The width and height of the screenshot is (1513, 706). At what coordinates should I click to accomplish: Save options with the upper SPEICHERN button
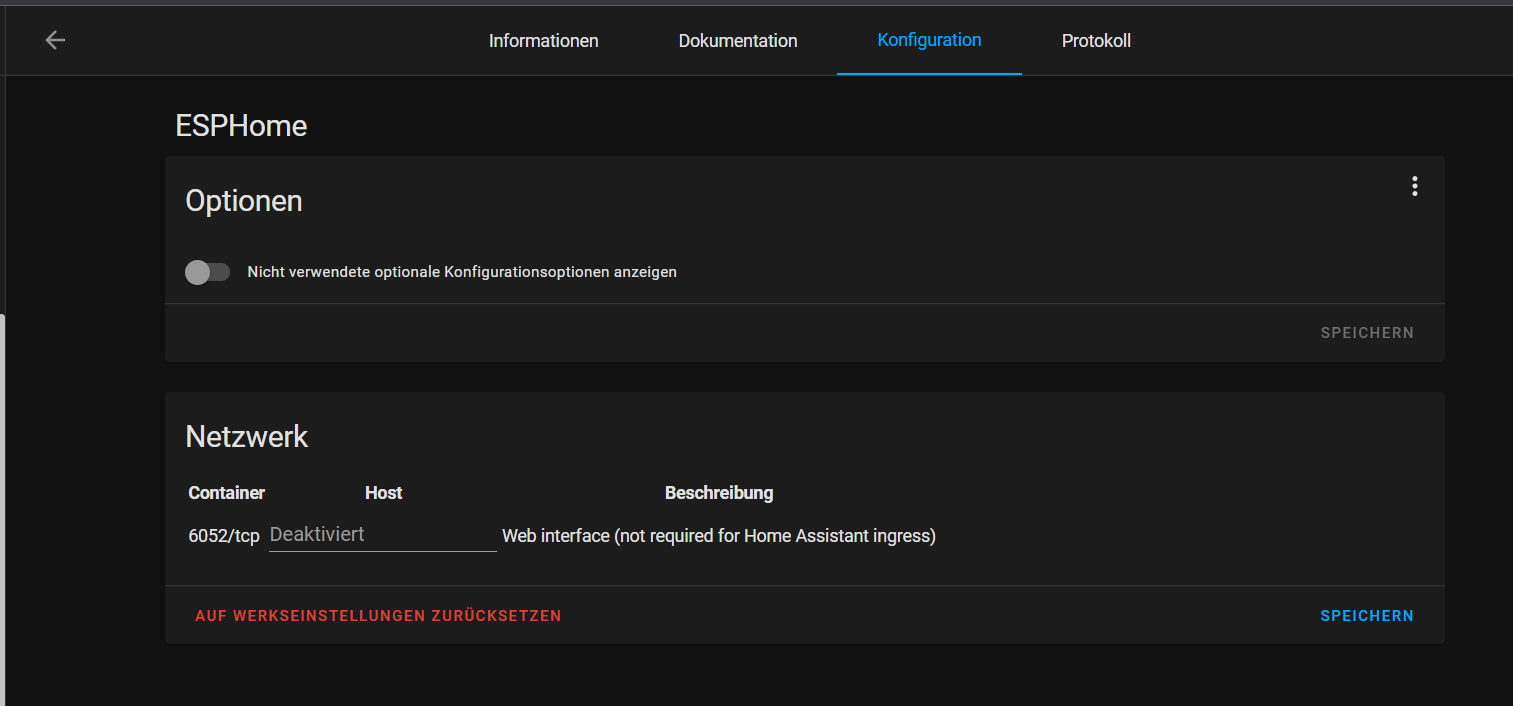(x=1366, y=332)
